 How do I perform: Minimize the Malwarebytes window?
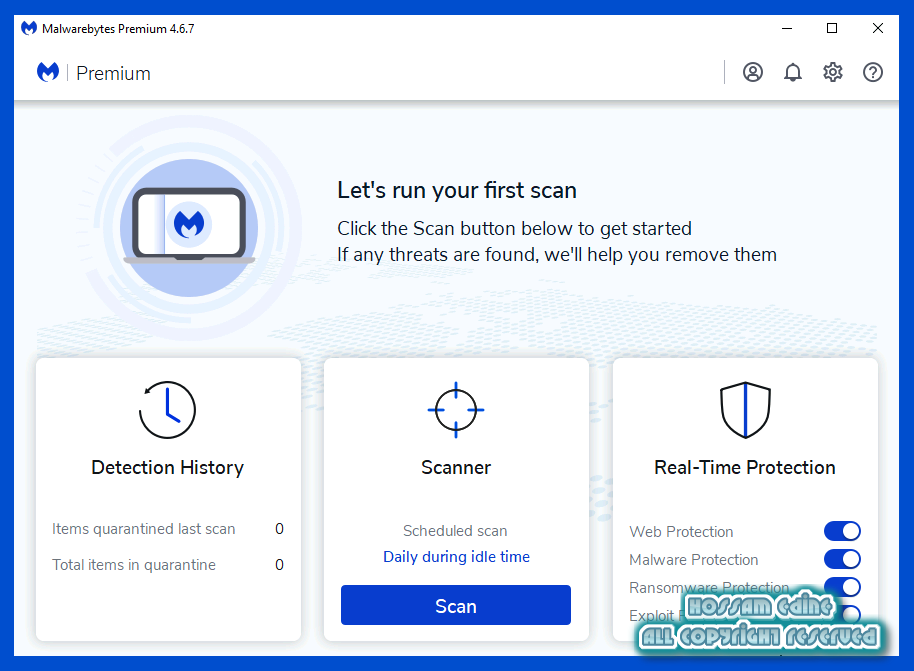pyautogui.click(x=787, y=28)
